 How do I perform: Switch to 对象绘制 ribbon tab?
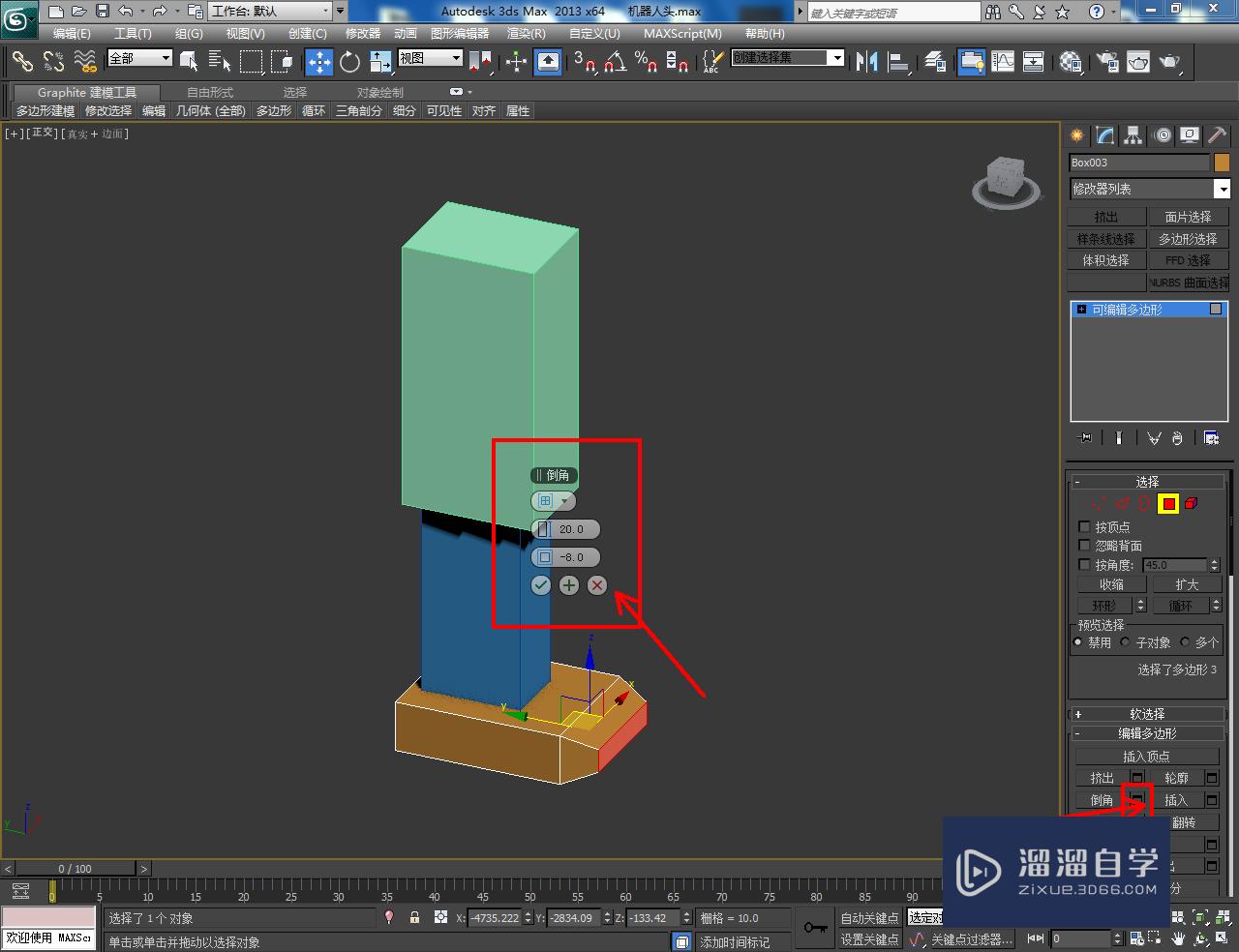(380, 93)
